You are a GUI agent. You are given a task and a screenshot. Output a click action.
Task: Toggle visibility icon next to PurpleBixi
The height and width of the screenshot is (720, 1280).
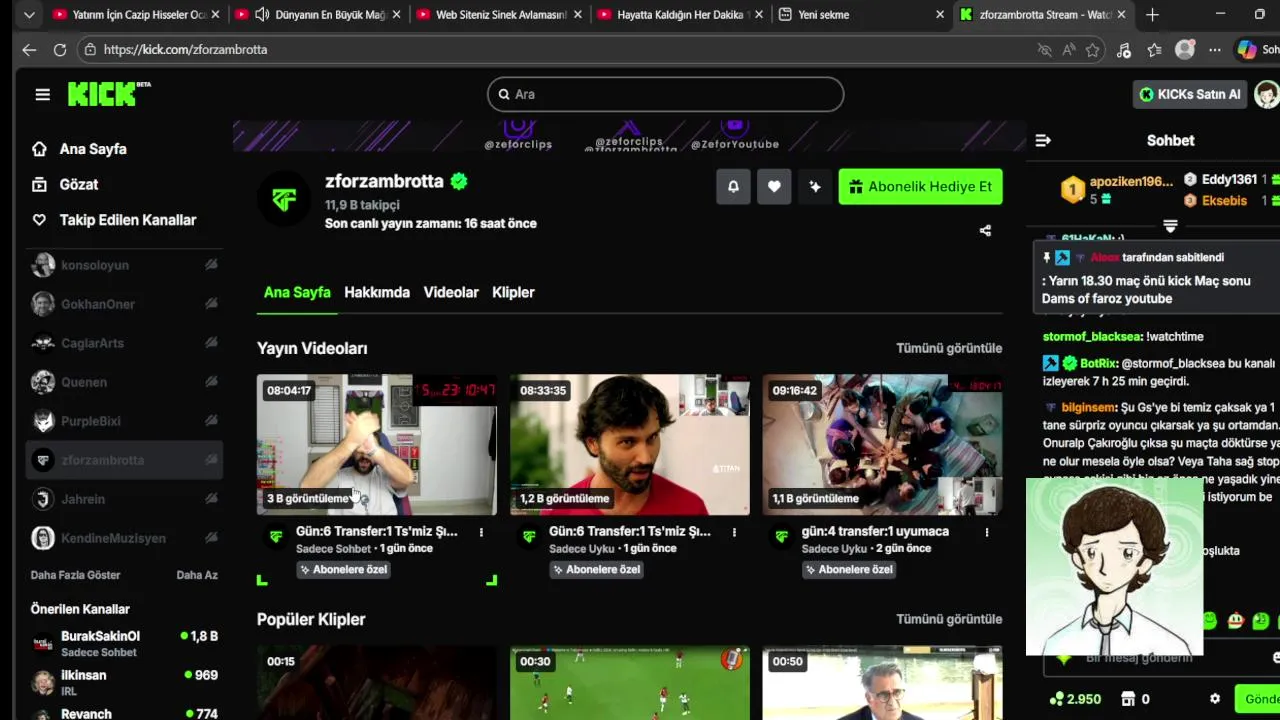[211, 421]
